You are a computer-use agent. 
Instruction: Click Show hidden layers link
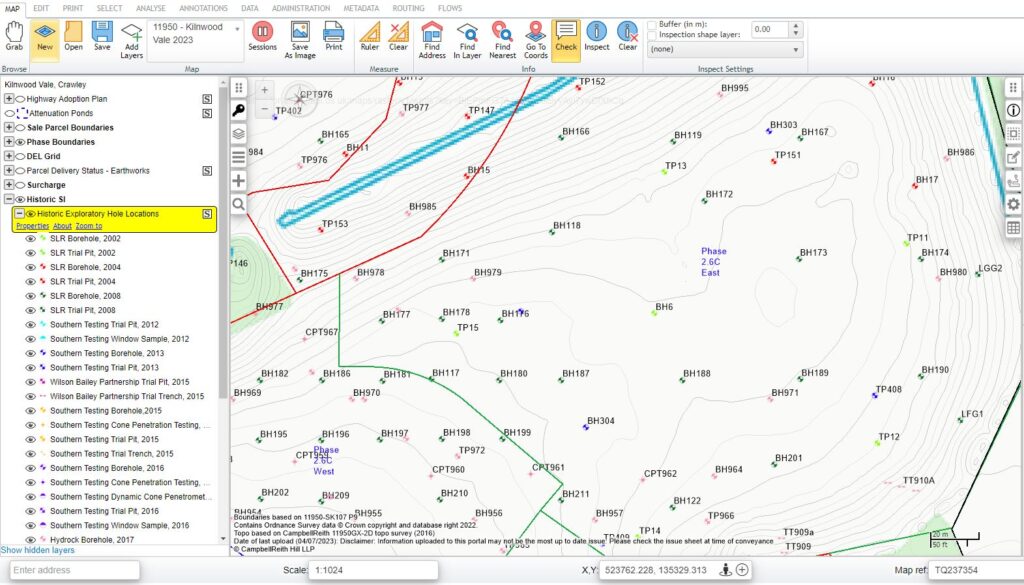(x=38, y=550)
